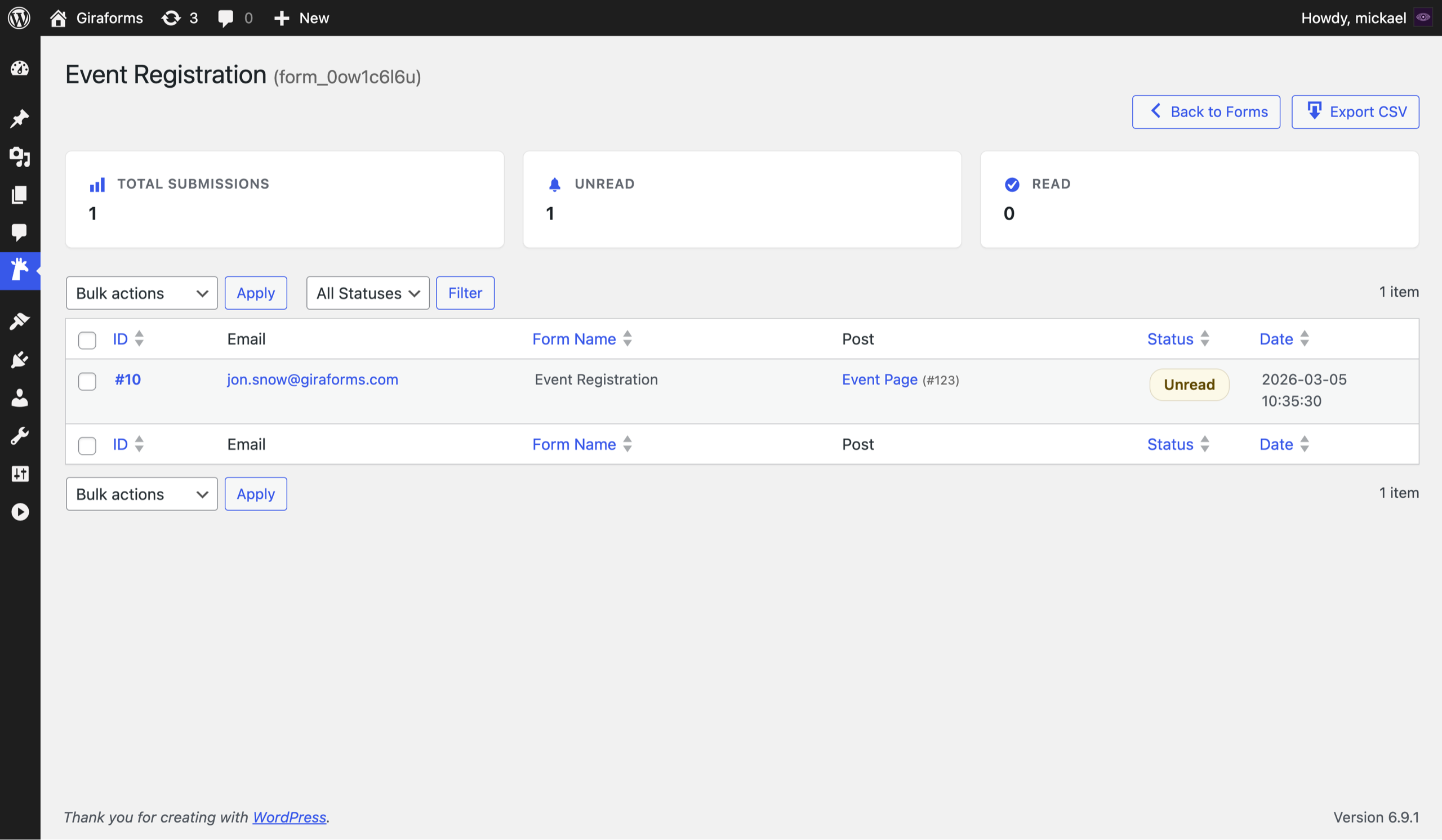Click the jon.snow@giraforms.com email link
The height and width of the screenshot is (840, 1442).
(x=313, y=379)
